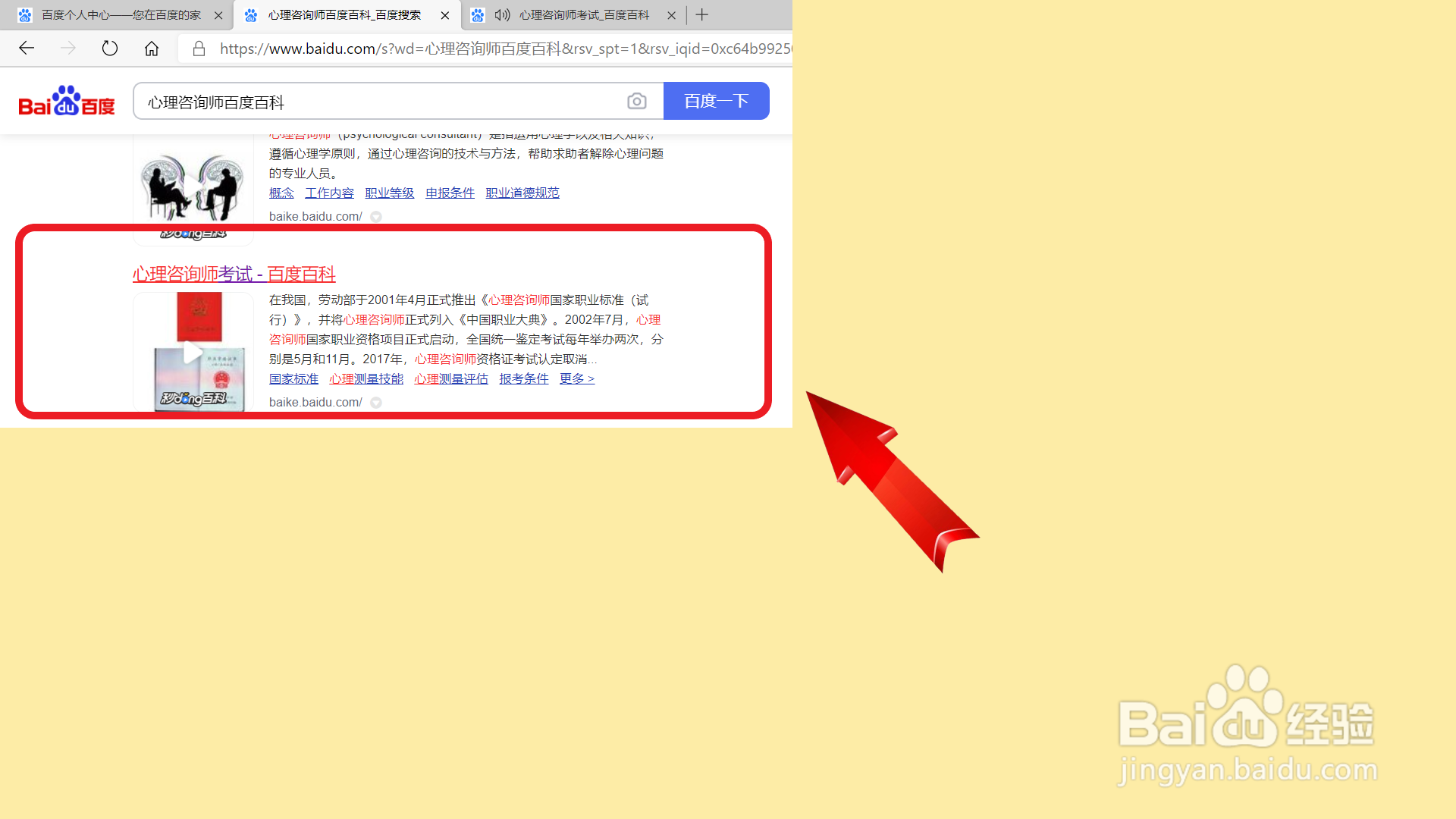Viewport: 1456px width, 819px height.
Task: Open 心理咨询师考试 - 百度百科 result title
Action: [x=234, y=274]
